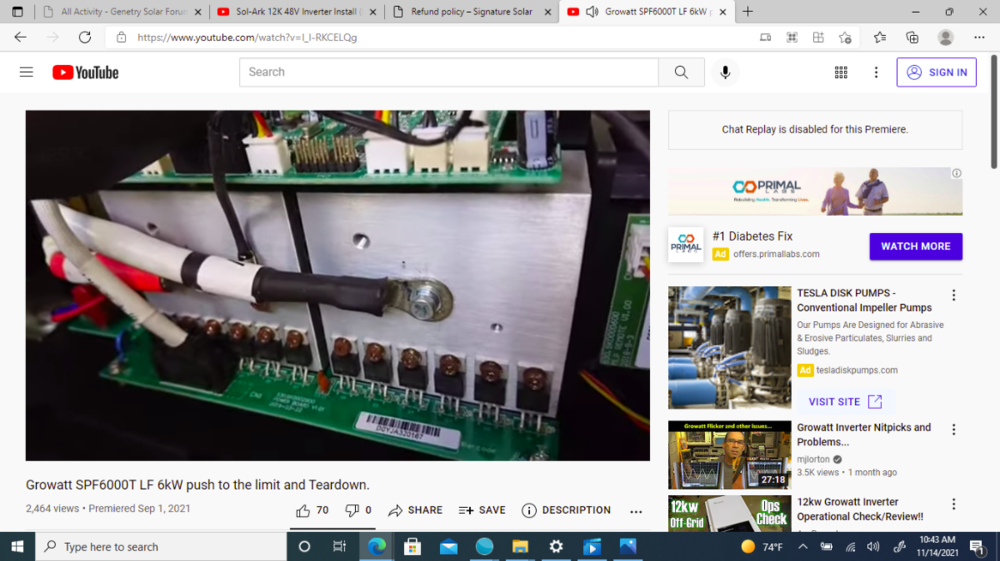This screenshot has height=561, width=1000.
Task: Open a new browser tab
Action: point(747,11)
